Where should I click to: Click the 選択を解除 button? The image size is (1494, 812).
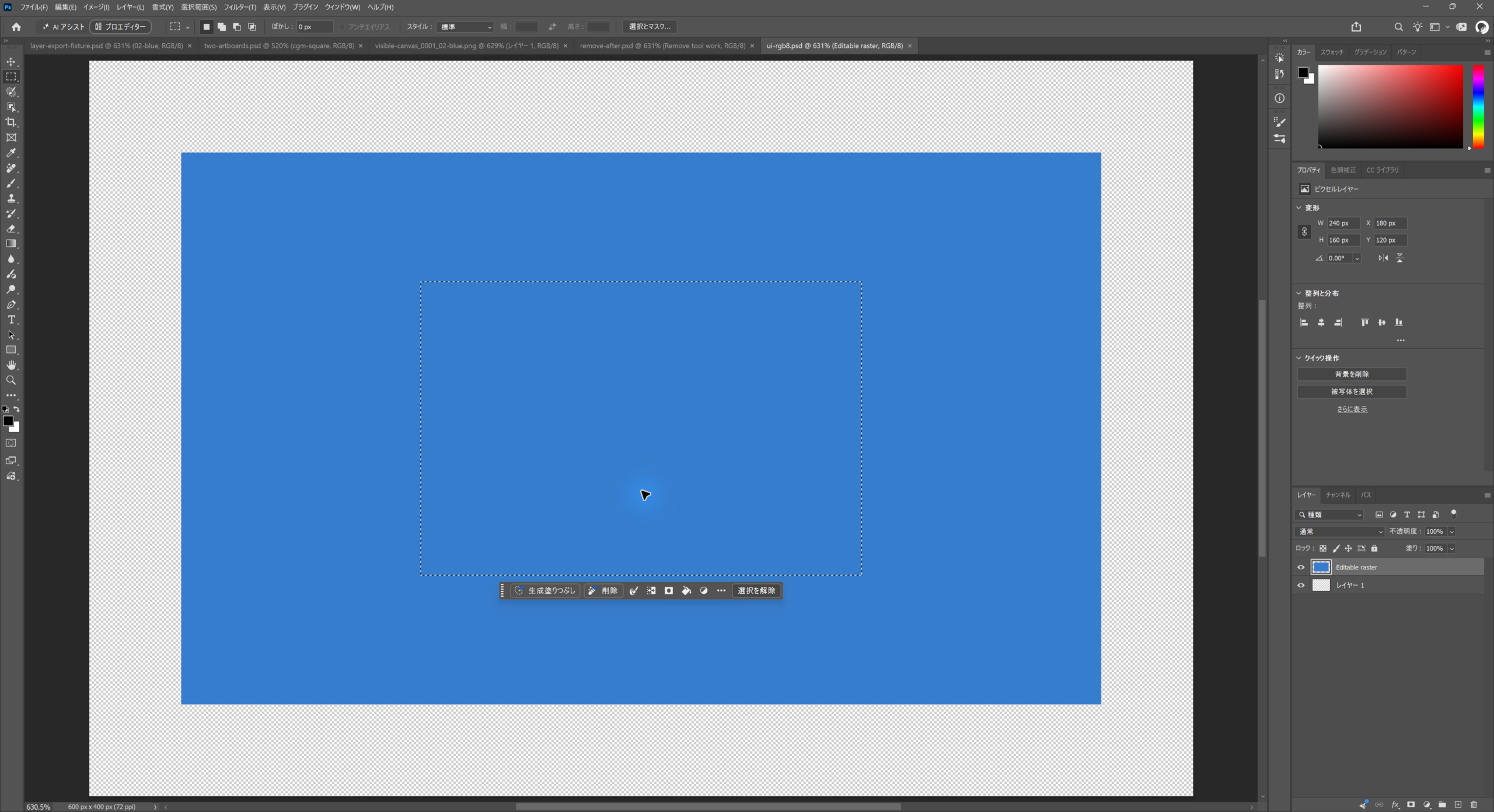(x=756, y=591)
